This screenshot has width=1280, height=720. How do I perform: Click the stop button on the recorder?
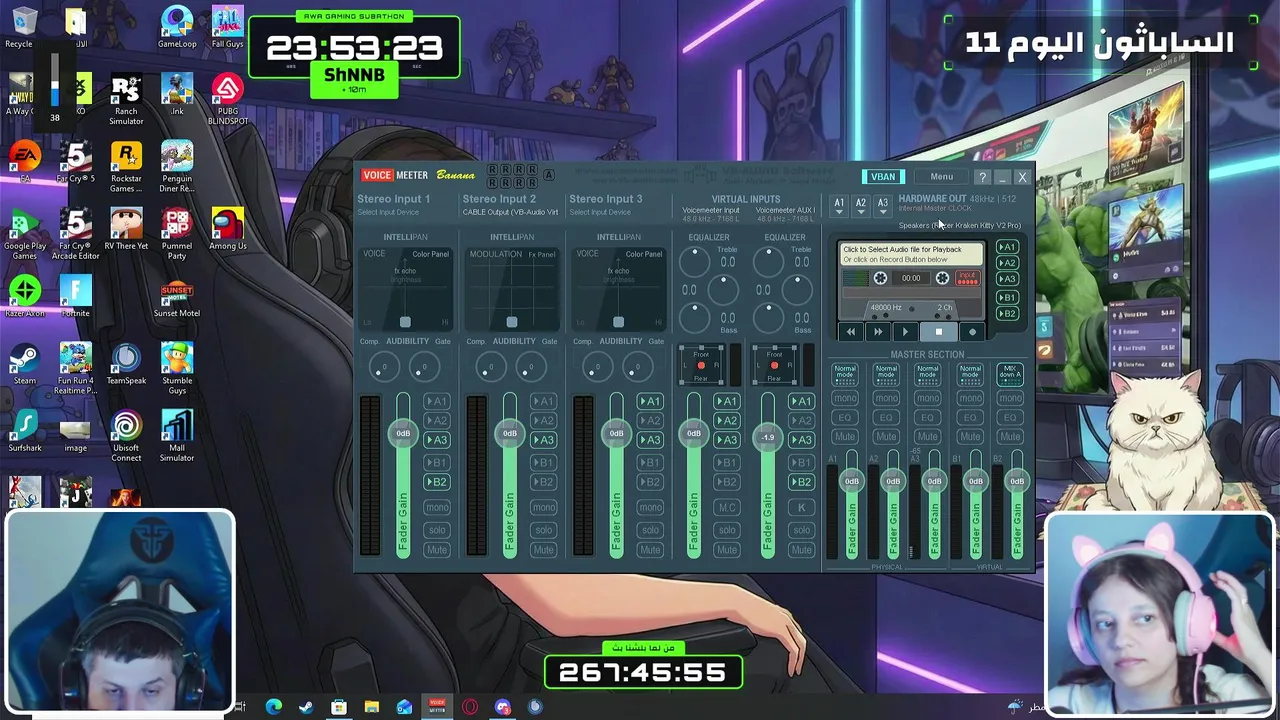pyautogui.click(x=938, y=332)
